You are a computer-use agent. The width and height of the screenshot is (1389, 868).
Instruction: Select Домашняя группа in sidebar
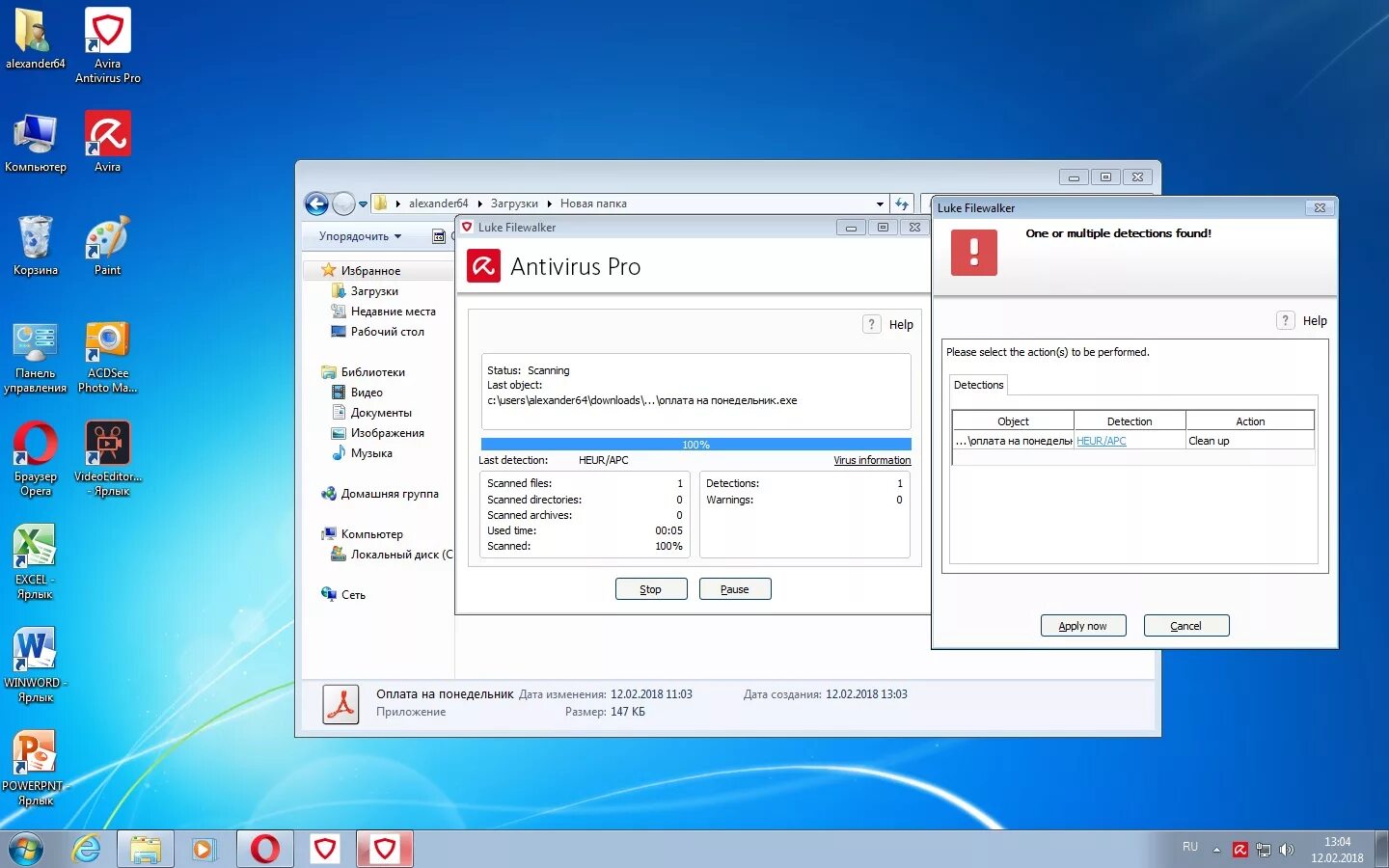point(390,494)
